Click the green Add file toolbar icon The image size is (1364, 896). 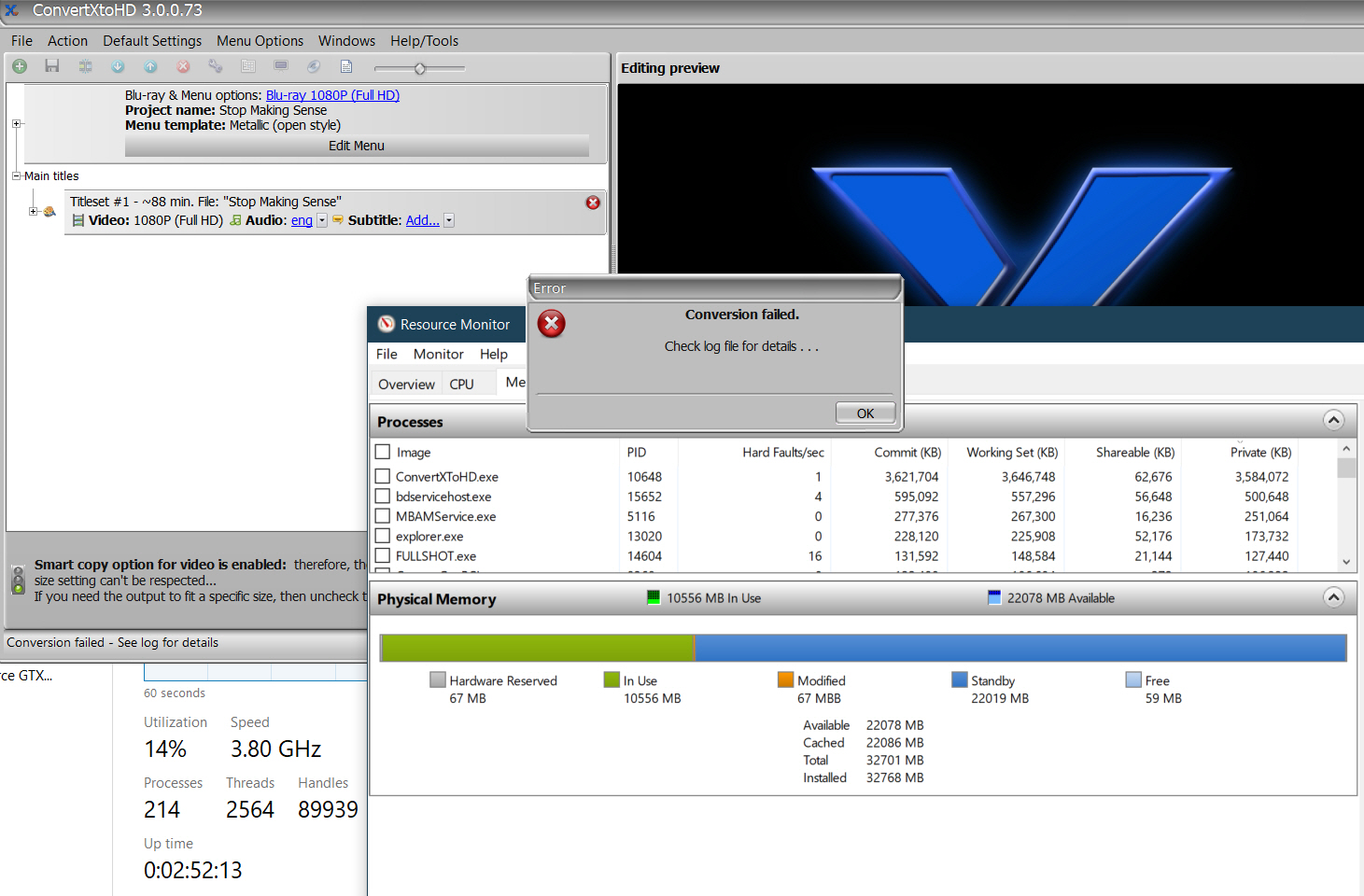pos(20,66)
